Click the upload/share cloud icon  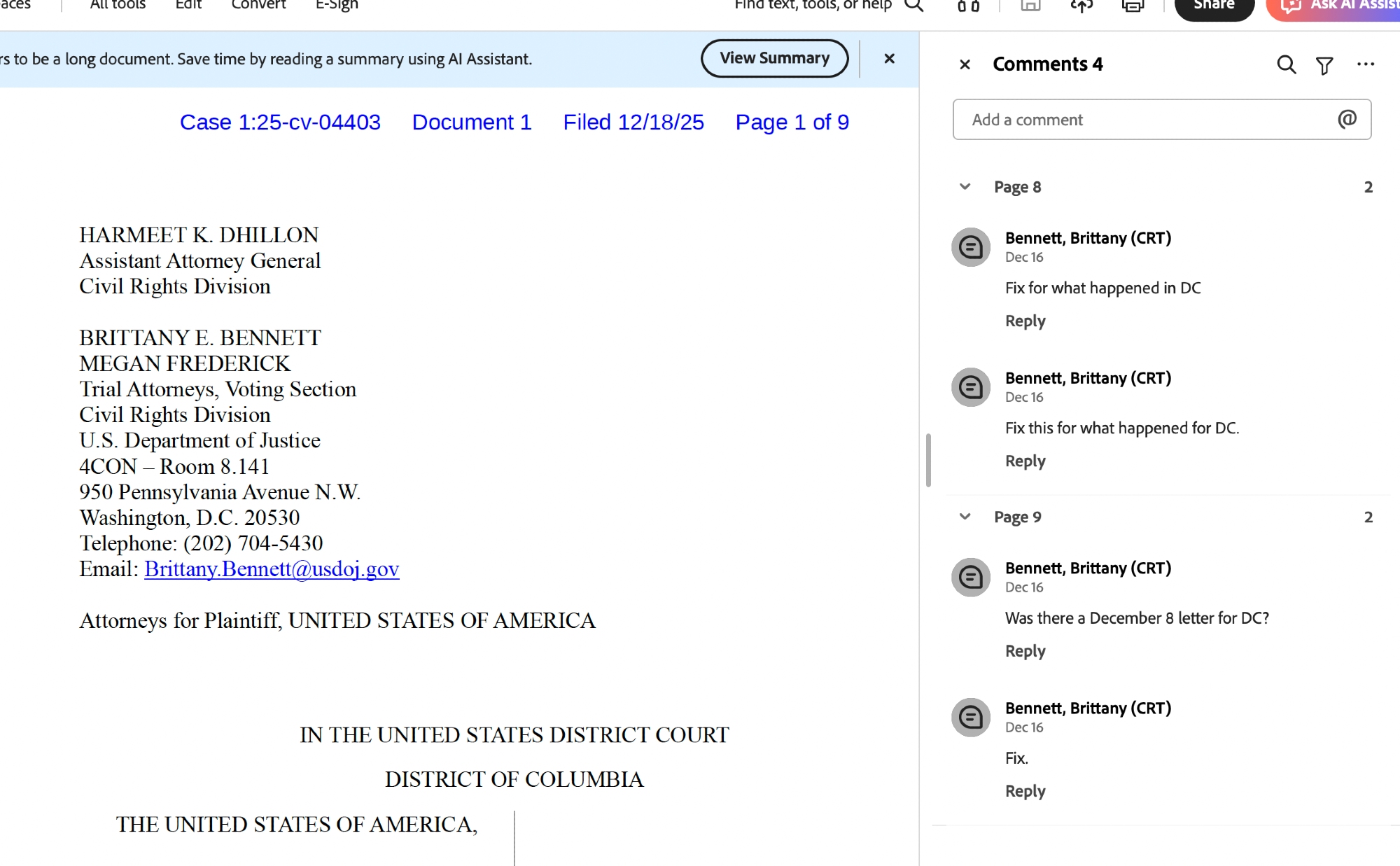pyautogui.click(x=1081, y=6)
